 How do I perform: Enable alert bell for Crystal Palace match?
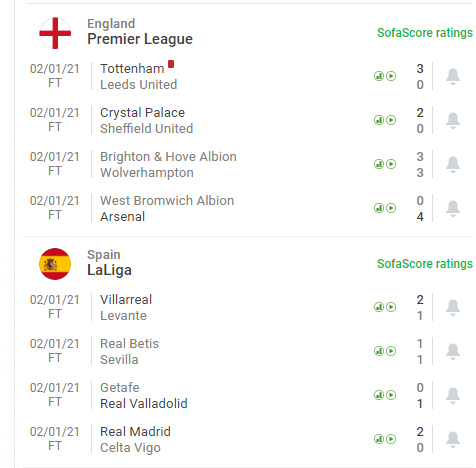(x=453, y=121)
